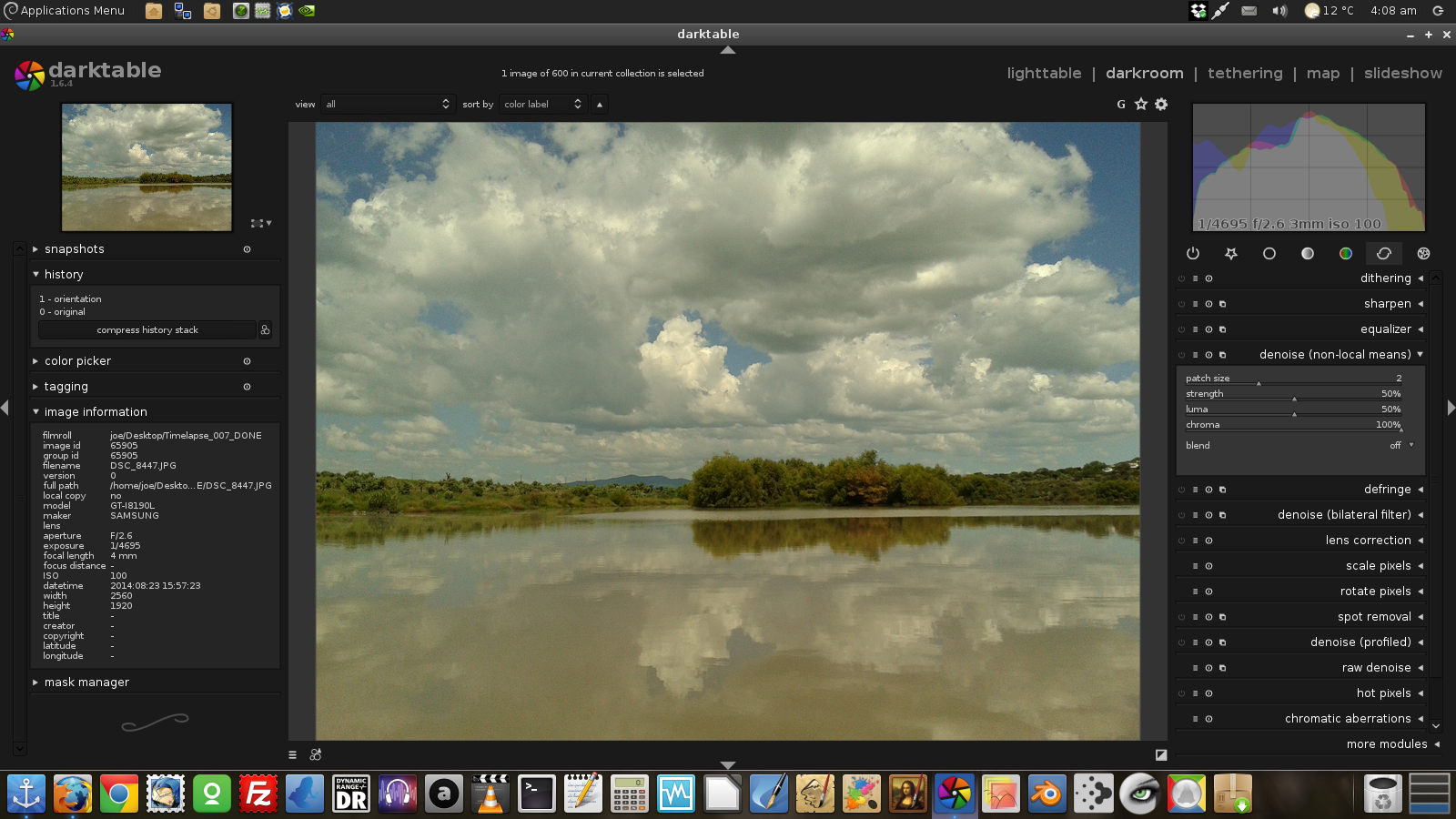This screenshot has height=819, width=1456.
Task: Click the navigation preview thumbnail
Action: point(147,167)
